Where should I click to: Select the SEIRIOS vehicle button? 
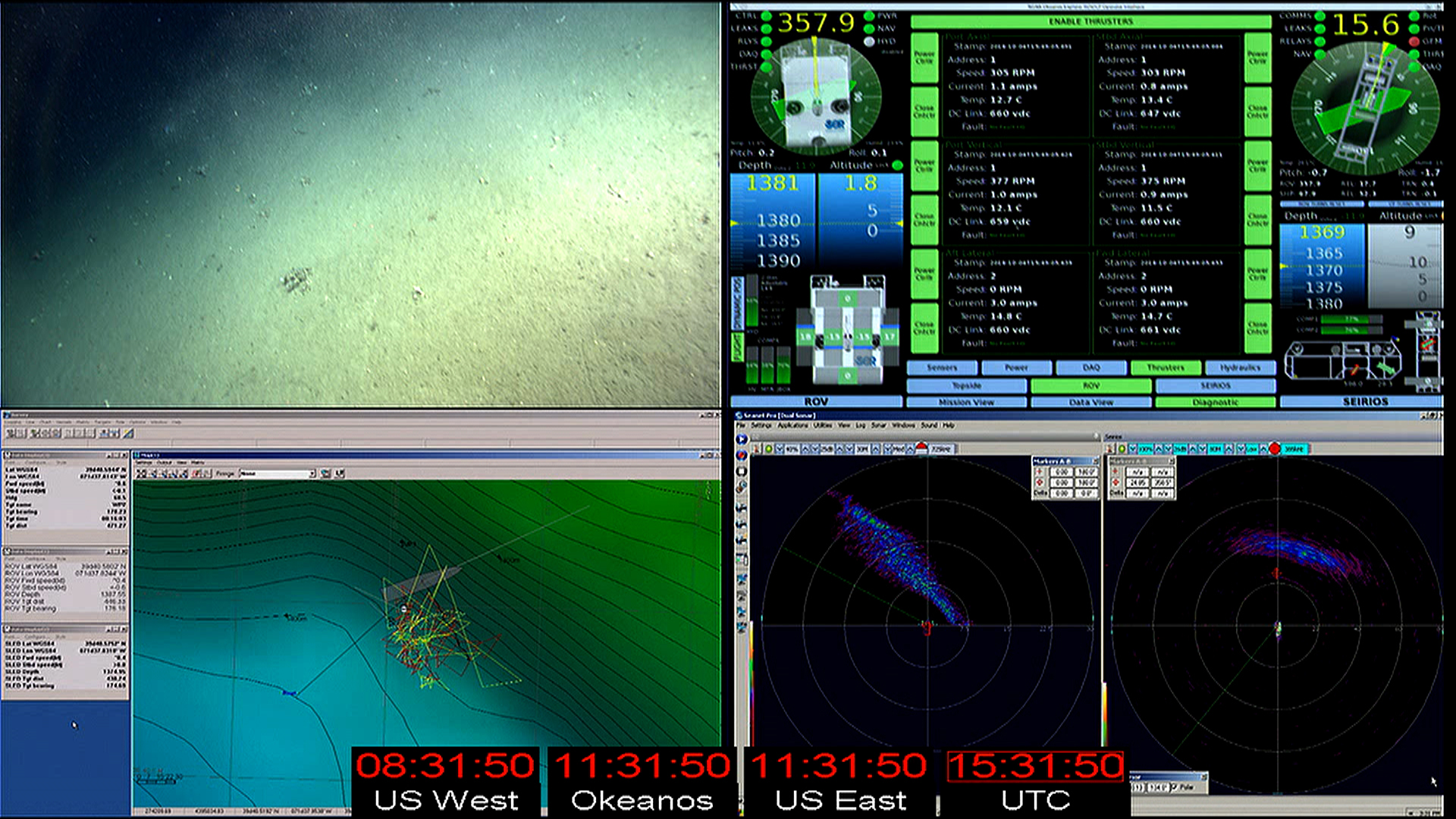[1215, 386]
